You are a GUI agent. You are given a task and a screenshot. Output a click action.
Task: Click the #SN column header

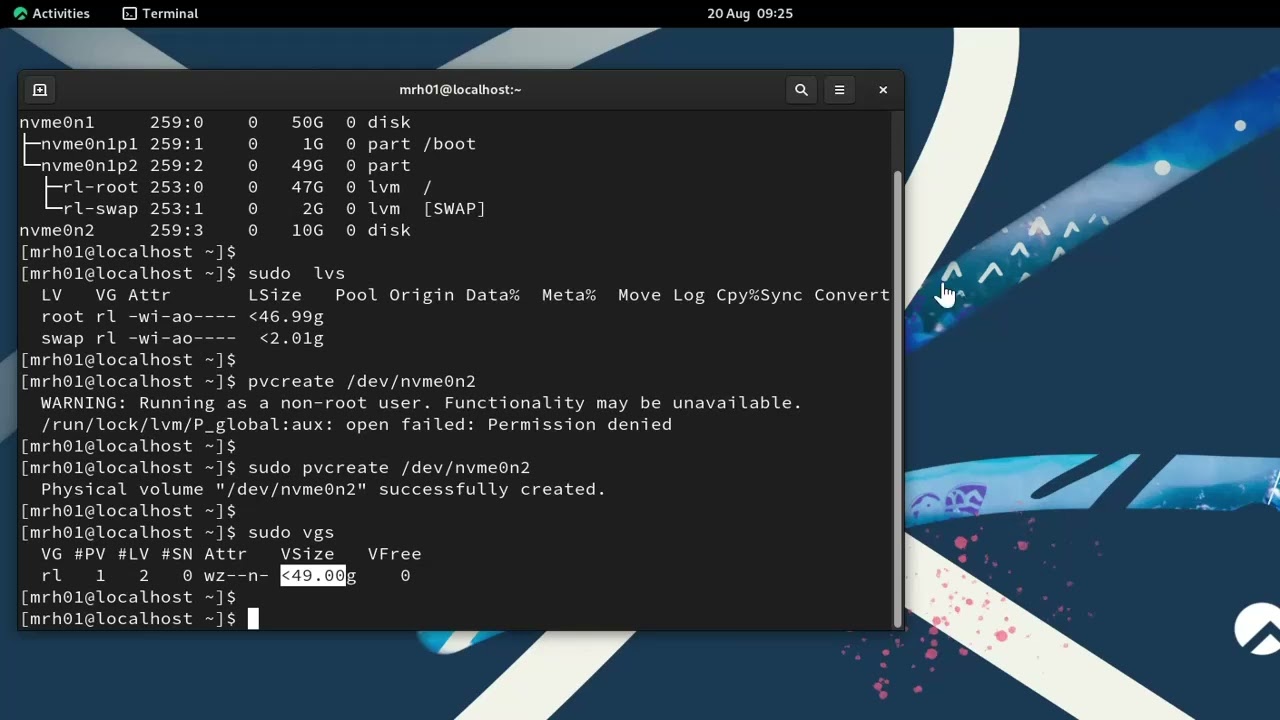[x=177, y=554]
